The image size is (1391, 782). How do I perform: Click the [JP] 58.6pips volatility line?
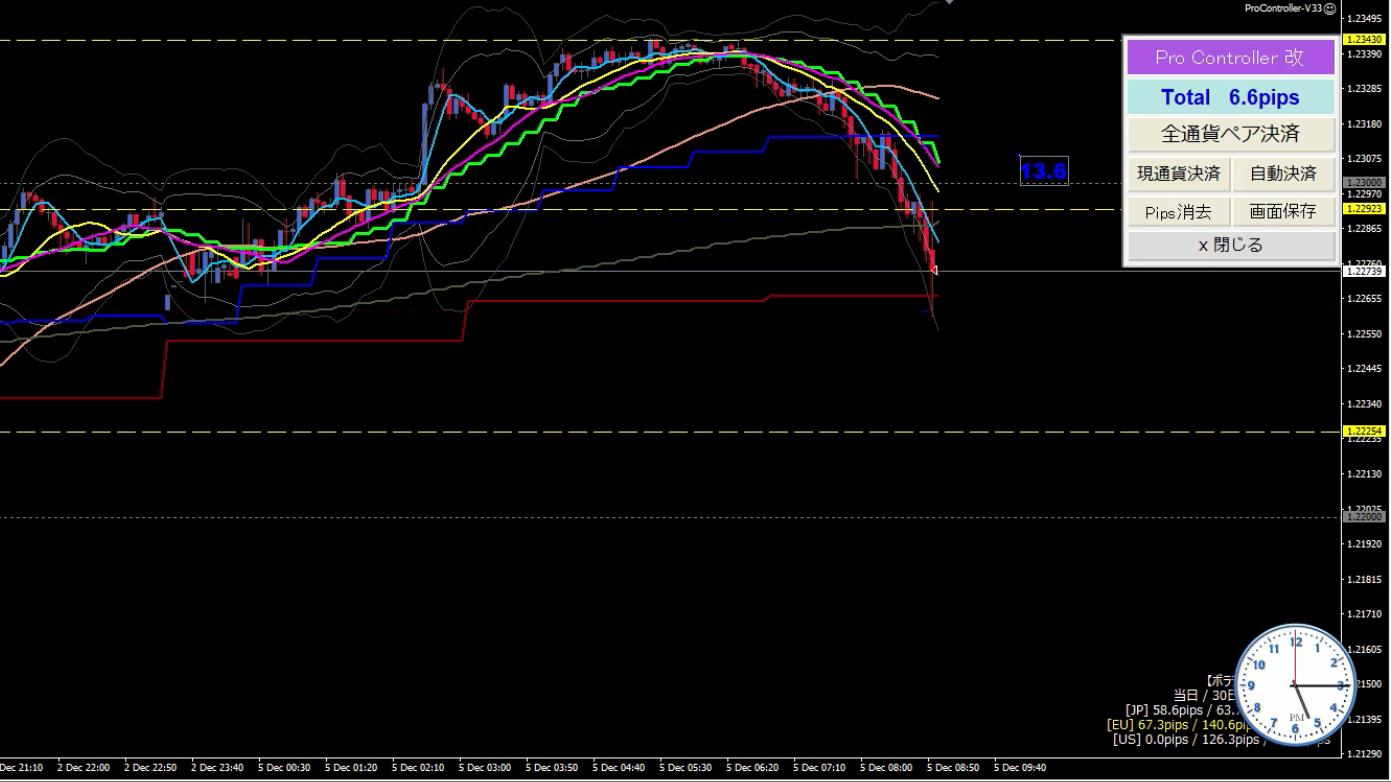click(1181, 710)
